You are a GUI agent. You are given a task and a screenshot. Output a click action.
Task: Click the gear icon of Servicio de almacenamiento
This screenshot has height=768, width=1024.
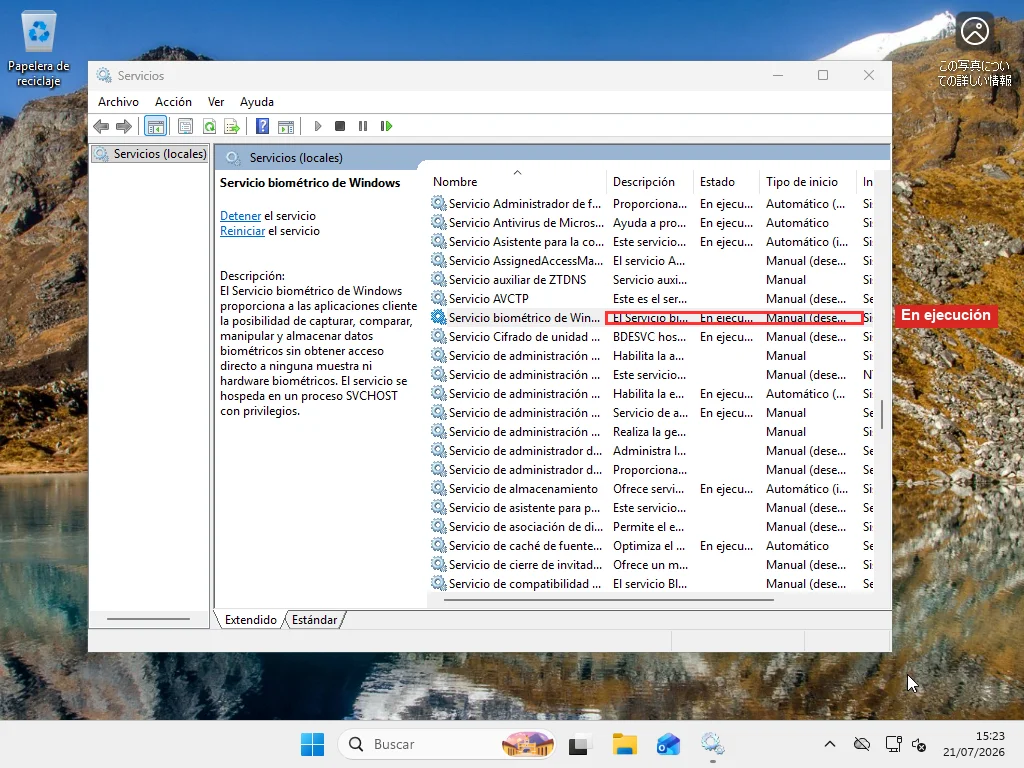click(439, 488)
